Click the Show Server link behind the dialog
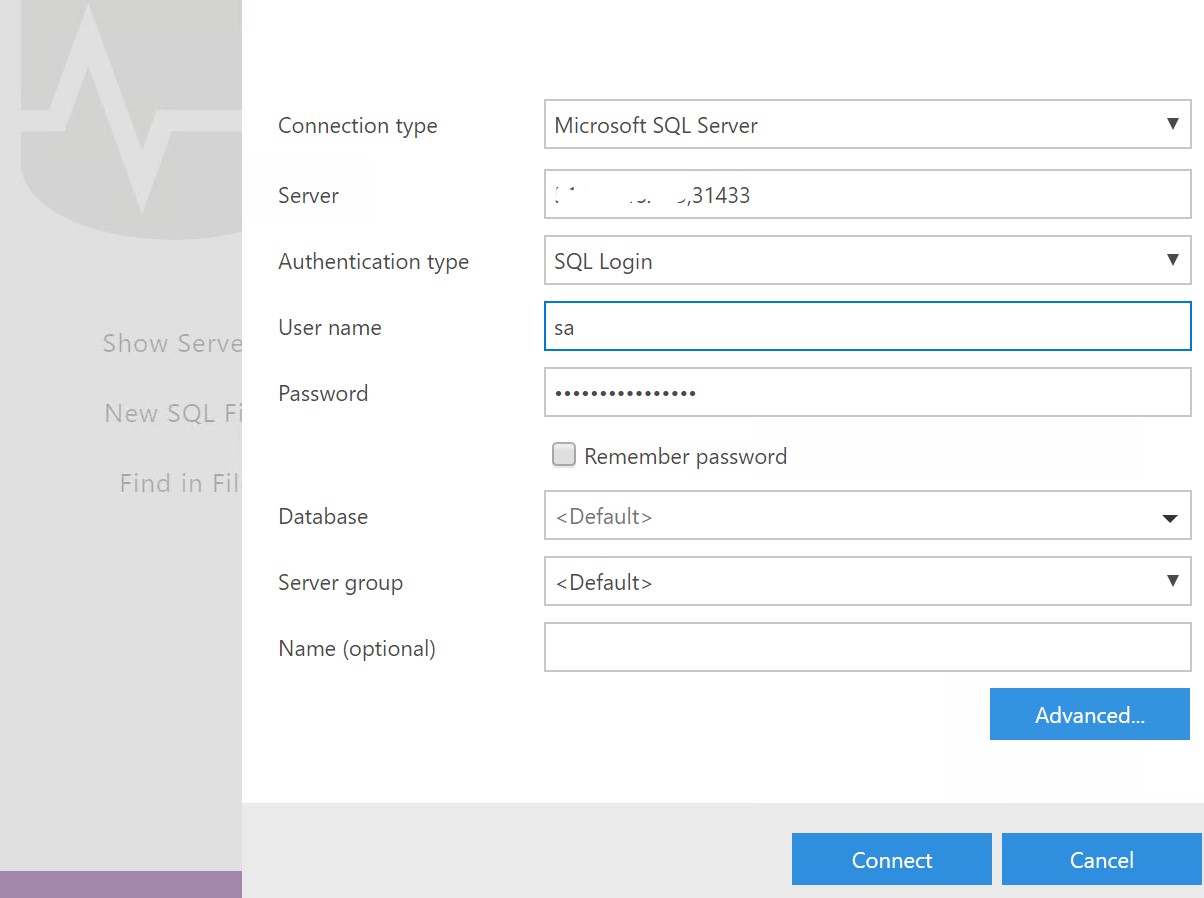The width and height of the screenshot is (1204, 898). click(172, 344)
